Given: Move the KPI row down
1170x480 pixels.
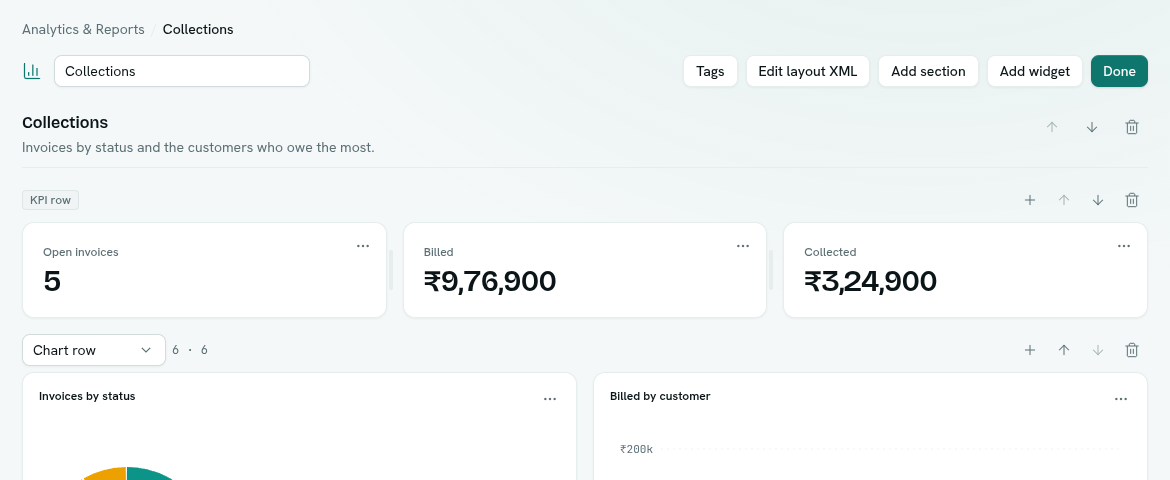Looking at the screenshot, I should (1098, 200).
